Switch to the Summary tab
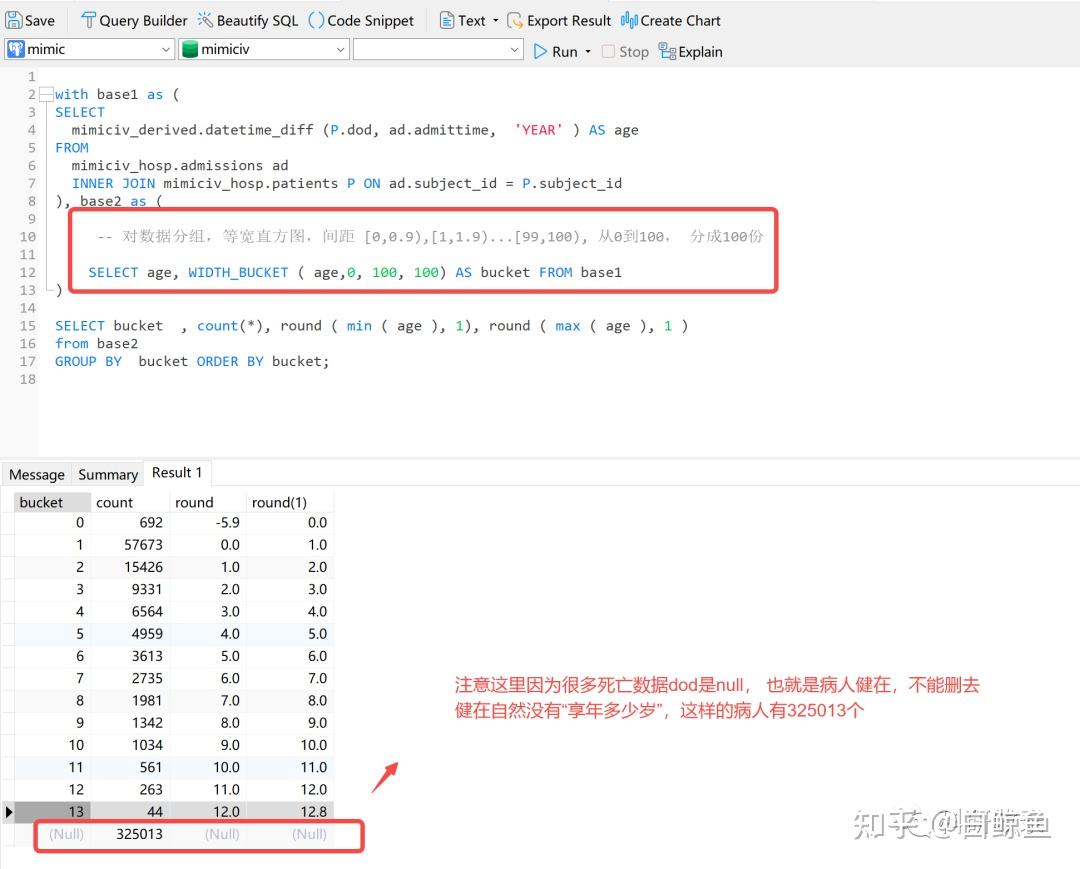This screenshot has width=1080, height=869. pos(107,474)
